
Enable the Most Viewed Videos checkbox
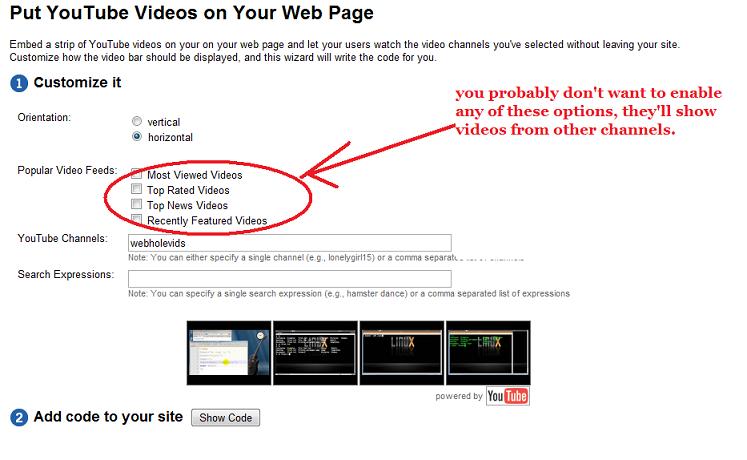coord(136,173)
